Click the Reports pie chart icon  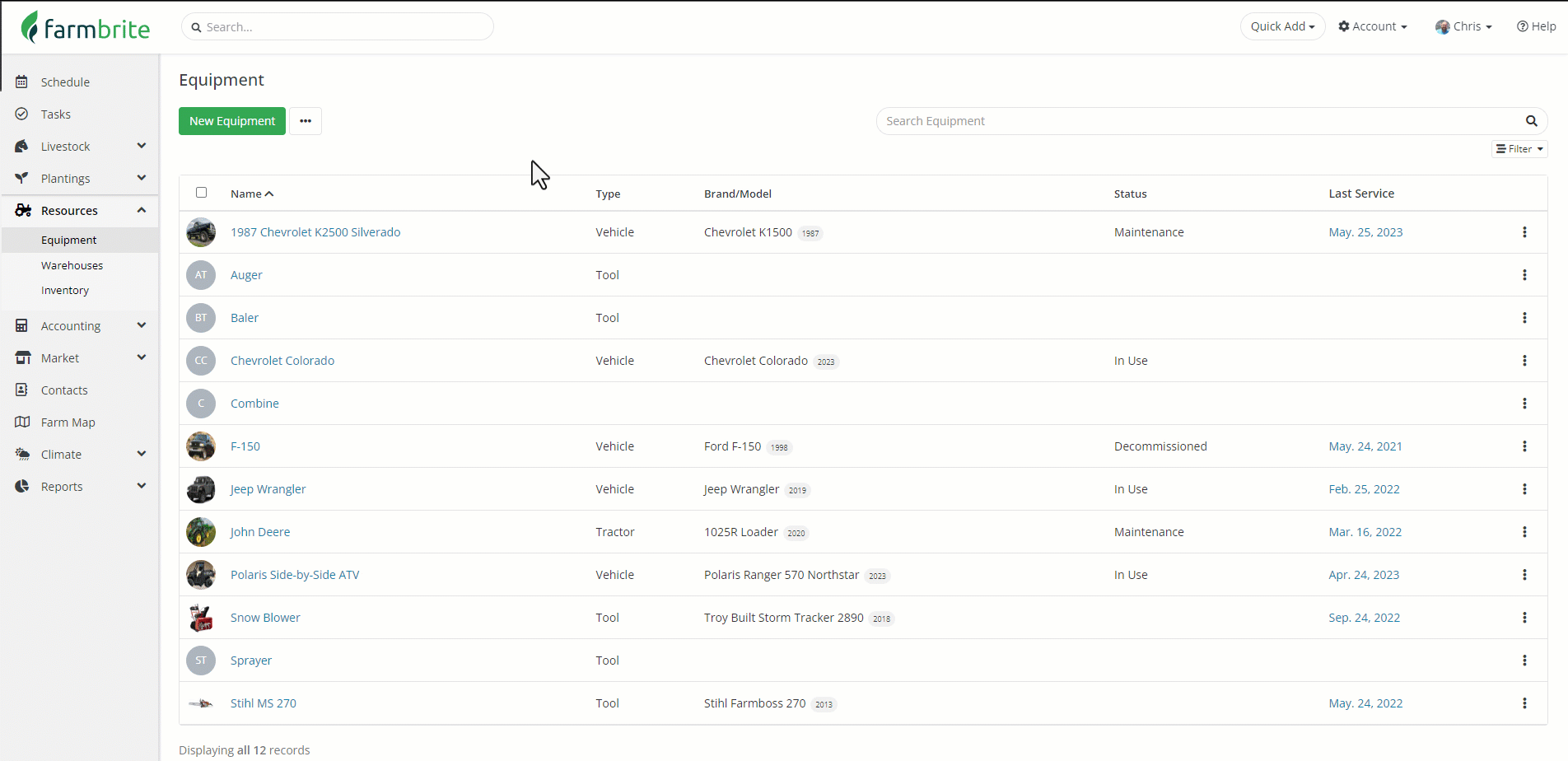coord(22,486)
